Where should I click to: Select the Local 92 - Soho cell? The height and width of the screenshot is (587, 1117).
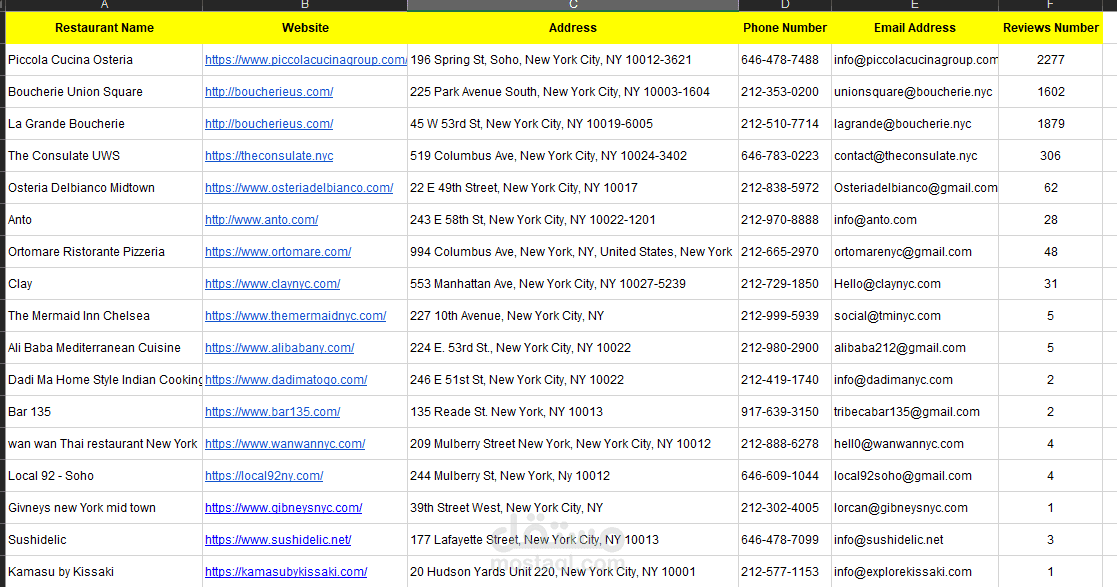tap(104, 477)
